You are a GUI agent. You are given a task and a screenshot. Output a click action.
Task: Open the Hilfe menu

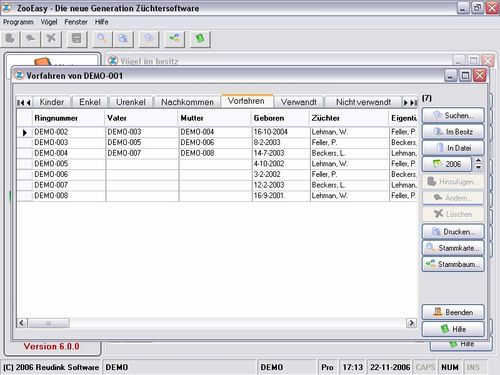101,22
